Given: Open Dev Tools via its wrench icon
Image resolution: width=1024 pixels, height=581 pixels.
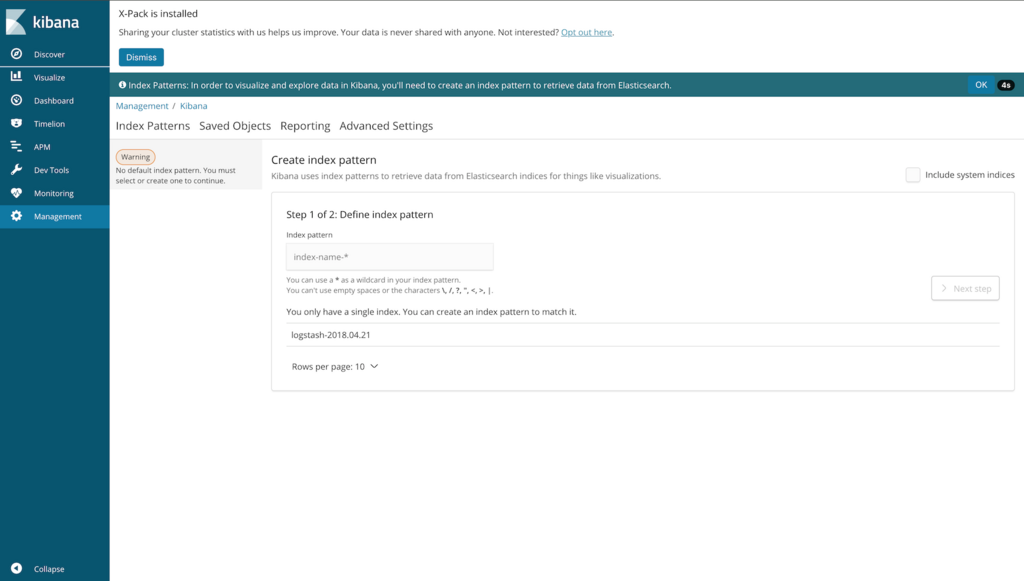Looking at the screenshot, I should [16, 170].
